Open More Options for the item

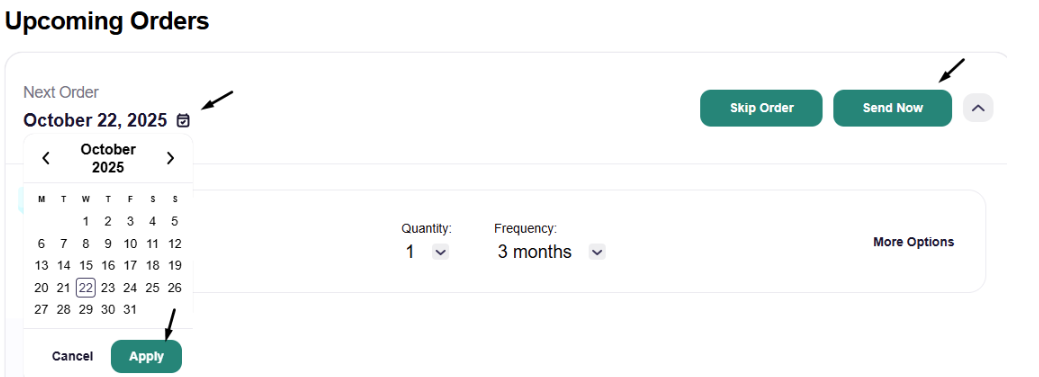pos(913,242)
